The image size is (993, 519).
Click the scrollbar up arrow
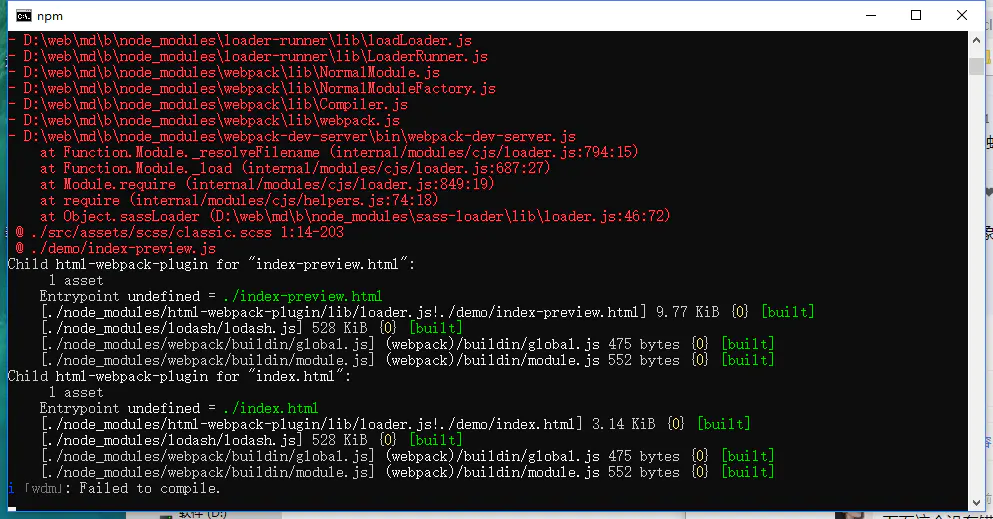coord(976,40)
